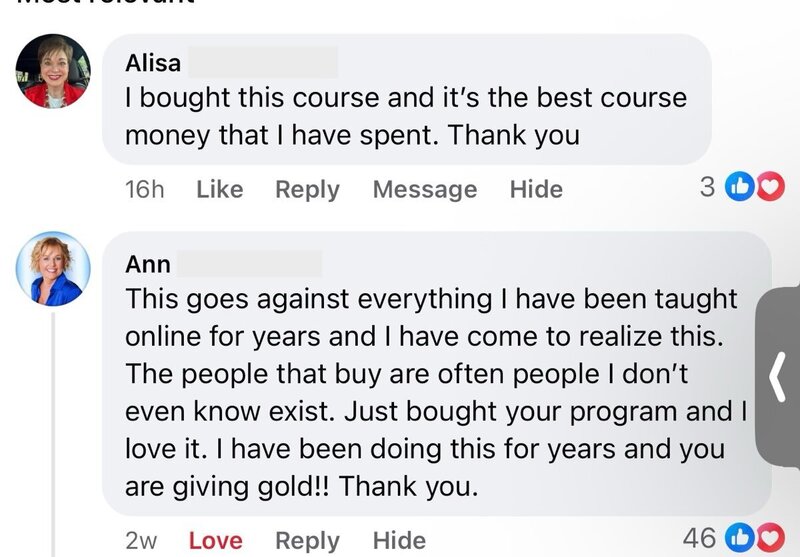The height and width of the screenshot is (557, 800).
Task: Click the name Alisa above the comment
Action: tap(153, 63)
